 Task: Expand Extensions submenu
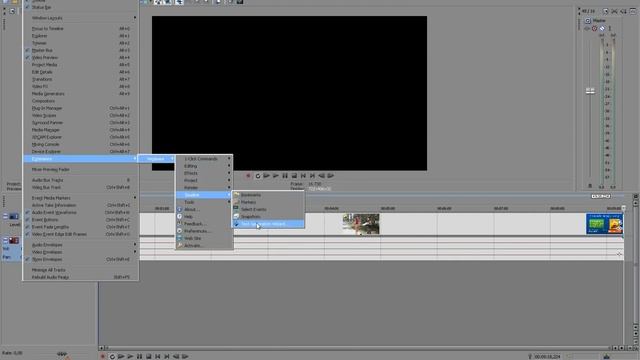click(81, 159)
